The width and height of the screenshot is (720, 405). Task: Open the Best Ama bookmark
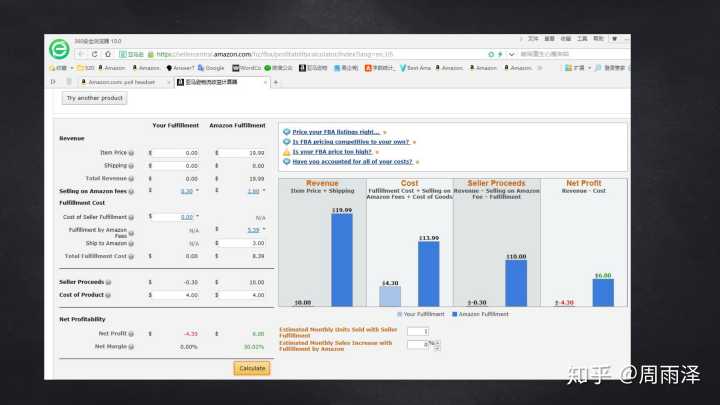coord(415,68)
